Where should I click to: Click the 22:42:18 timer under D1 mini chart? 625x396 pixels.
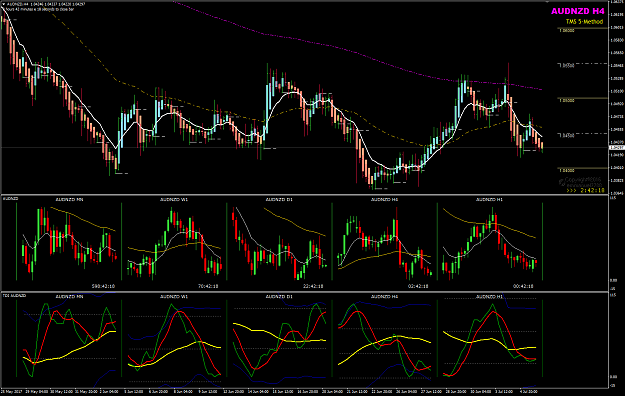point(313,286)
